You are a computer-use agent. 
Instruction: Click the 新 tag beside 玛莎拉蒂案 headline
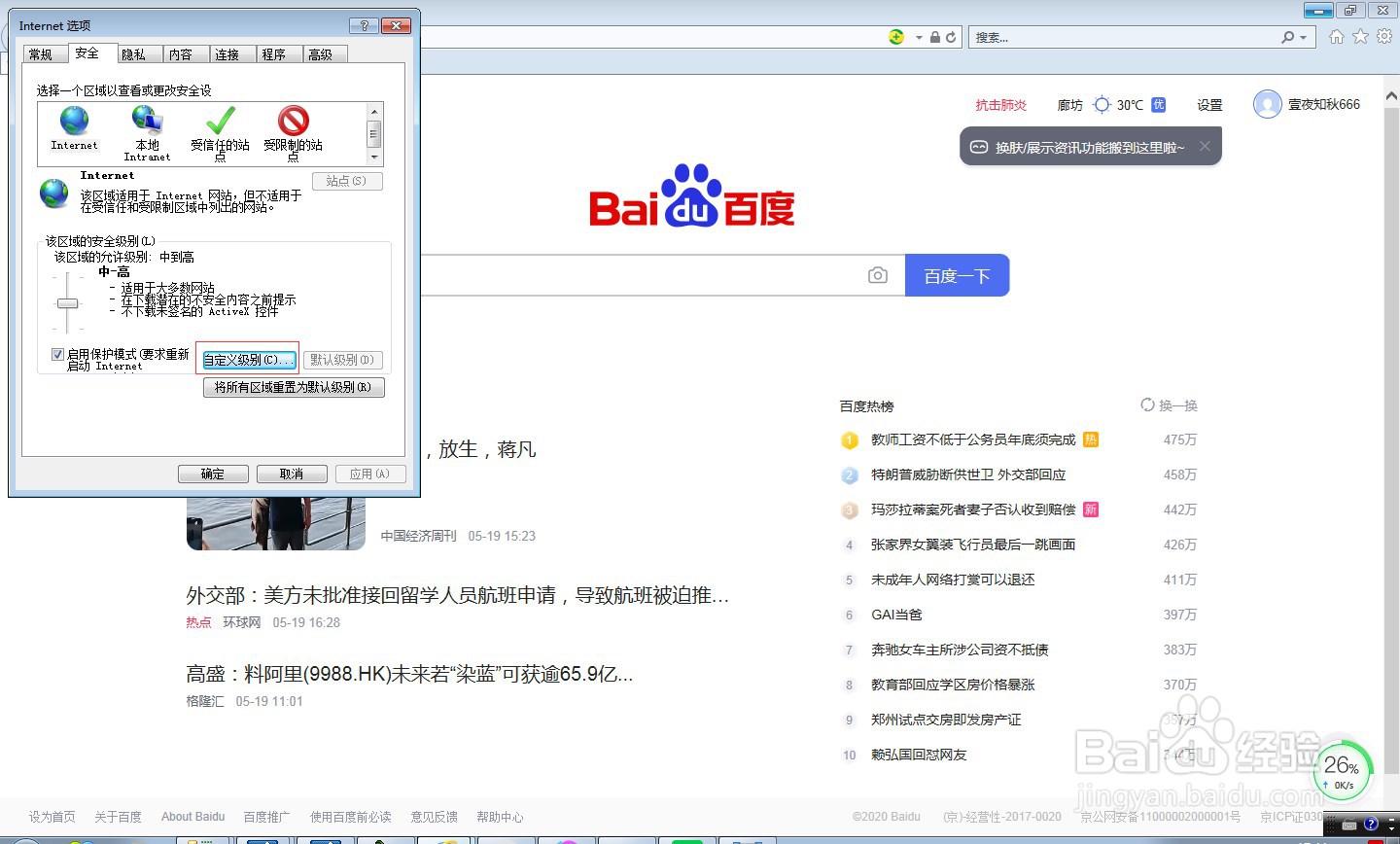1091,510
